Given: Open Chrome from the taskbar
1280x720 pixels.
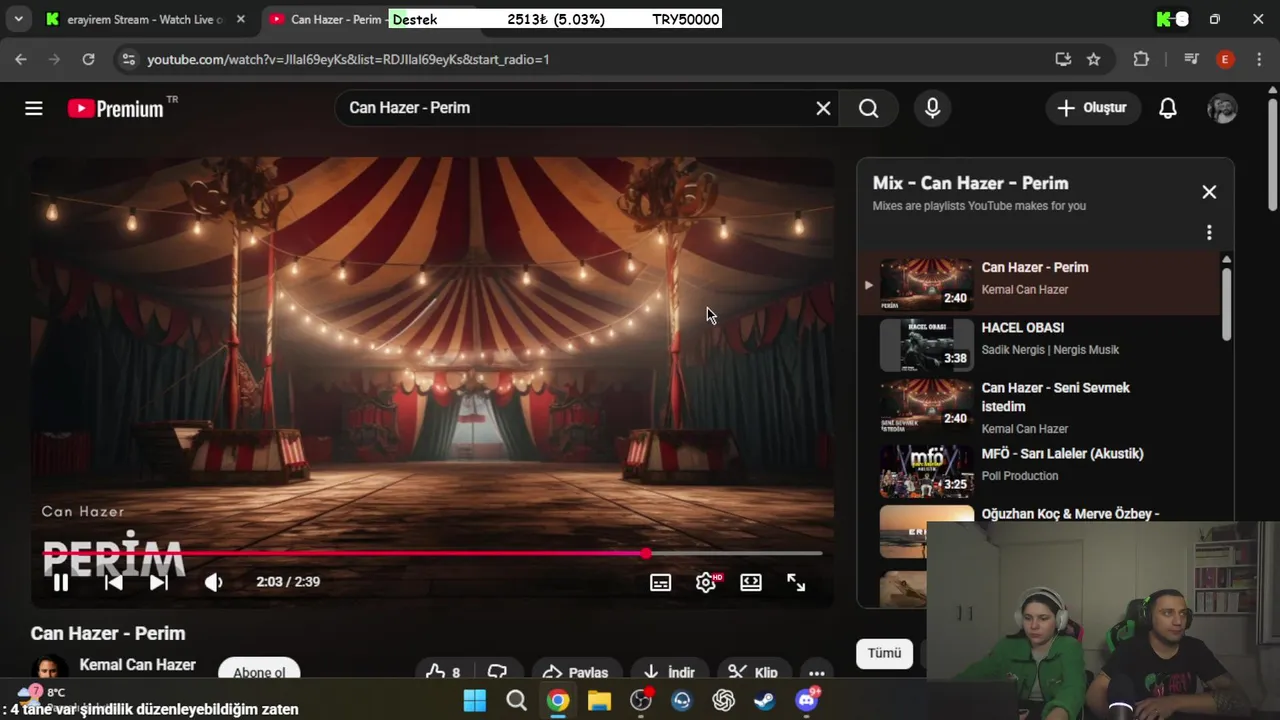Looking at the screenshot, I should coord(558,700).
